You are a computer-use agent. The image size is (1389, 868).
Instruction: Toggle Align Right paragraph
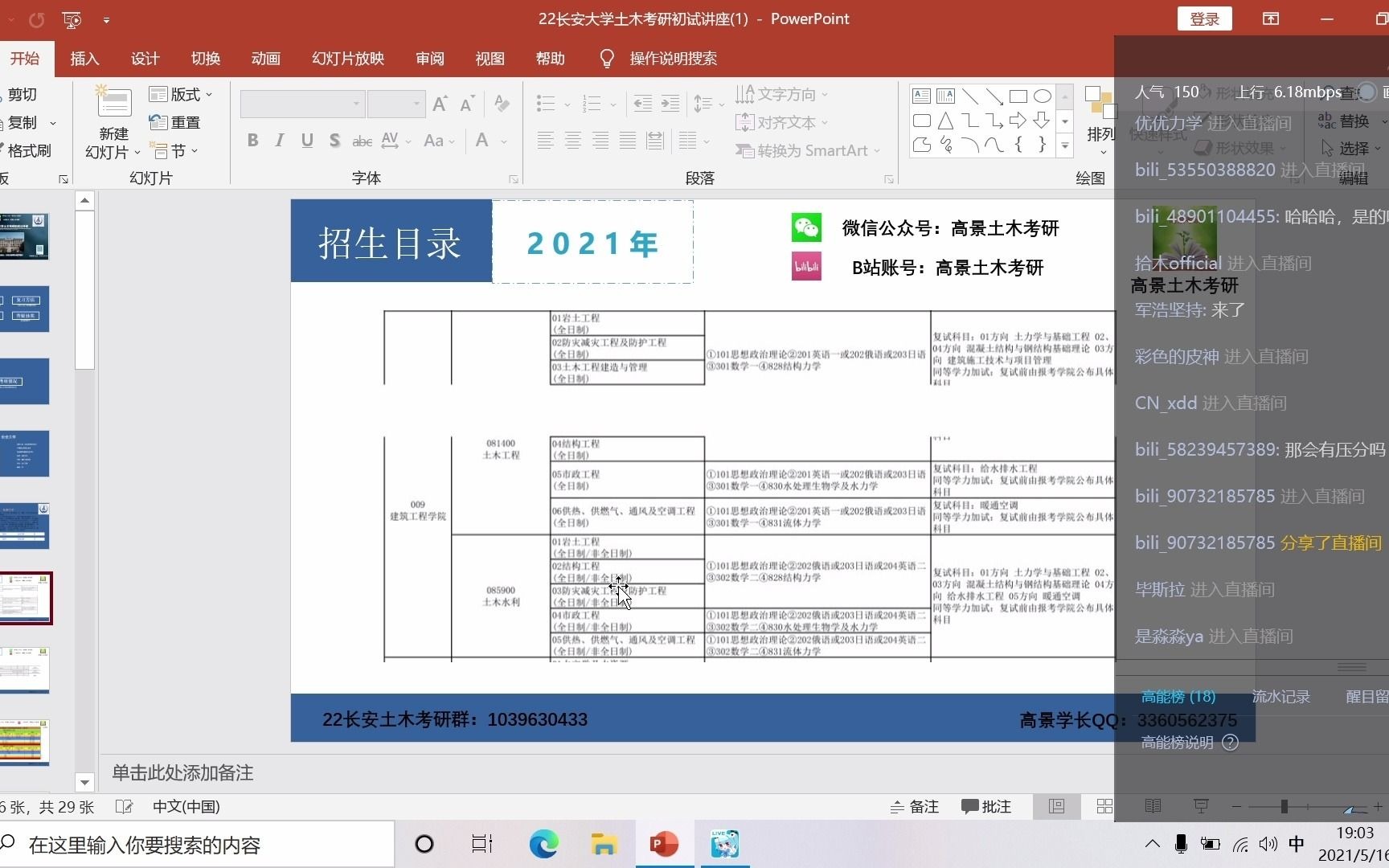600,141
